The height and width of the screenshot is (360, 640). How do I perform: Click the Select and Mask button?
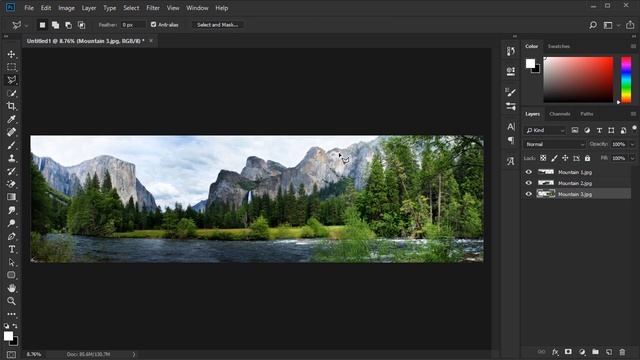(218, 25)
